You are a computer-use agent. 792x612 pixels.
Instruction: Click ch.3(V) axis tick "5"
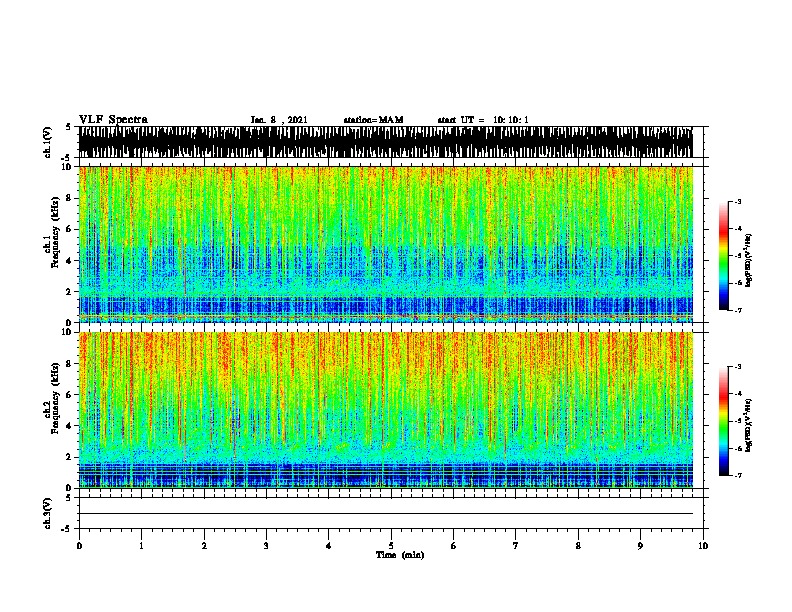pyautogui.click(x=68, y=498)
